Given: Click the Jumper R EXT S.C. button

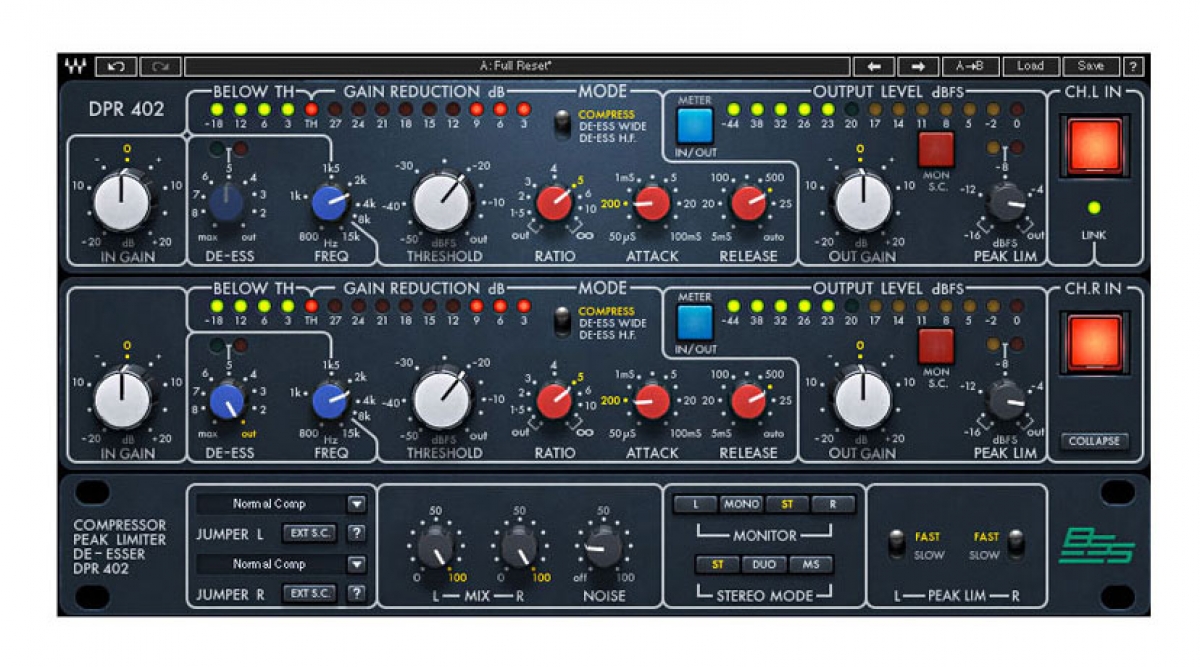Looking at the screenshot, I should pos(308,593).
